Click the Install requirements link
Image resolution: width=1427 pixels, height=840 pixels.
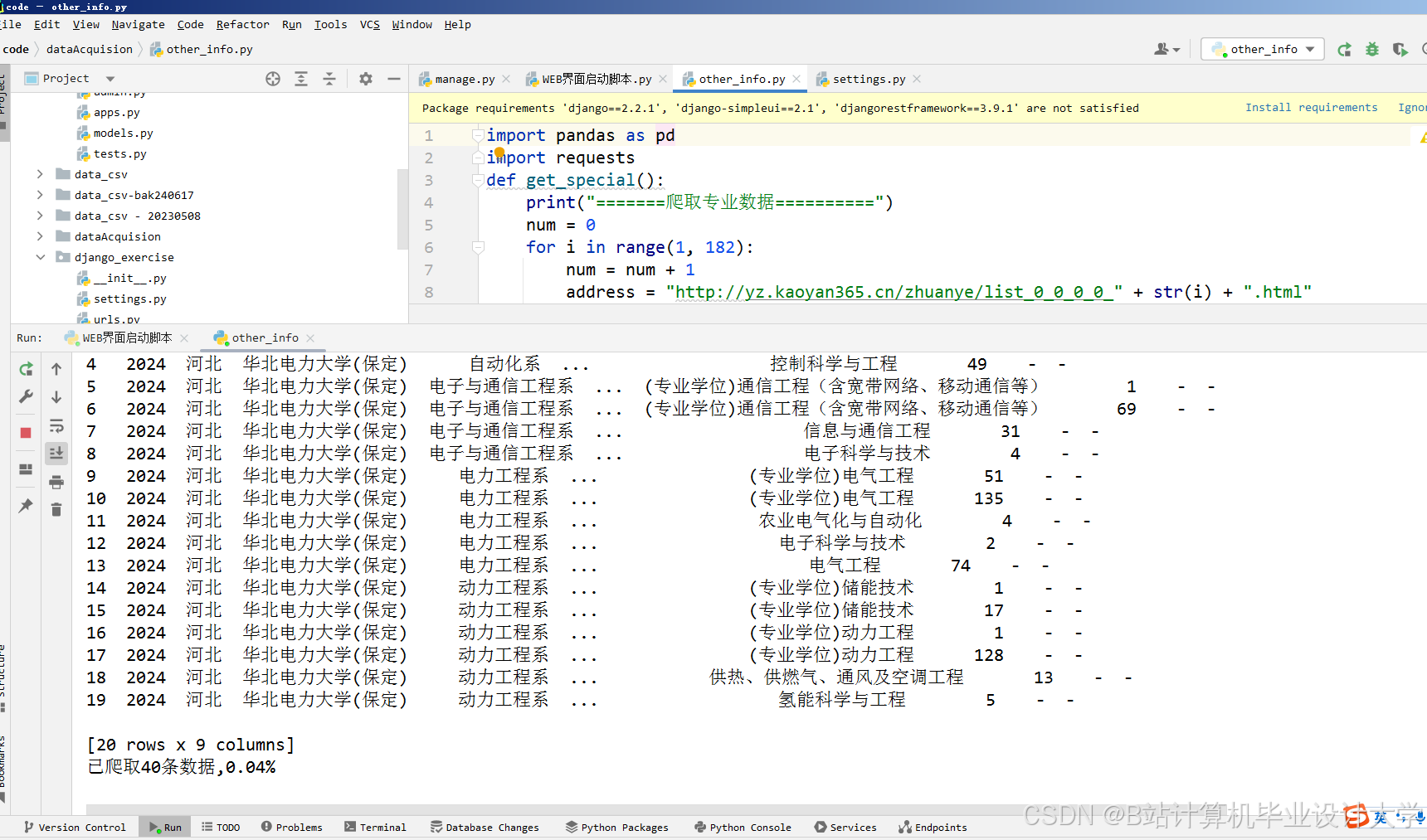(1311, 107)
